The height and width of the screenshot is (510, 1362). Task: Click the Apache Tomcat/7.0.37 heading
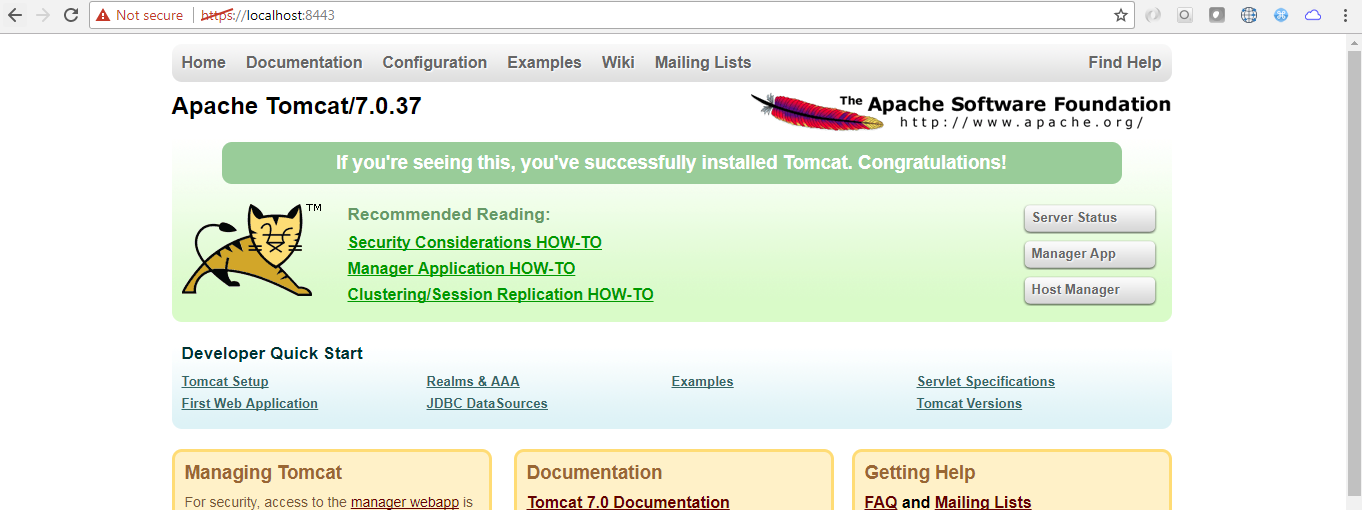point(296,106)
